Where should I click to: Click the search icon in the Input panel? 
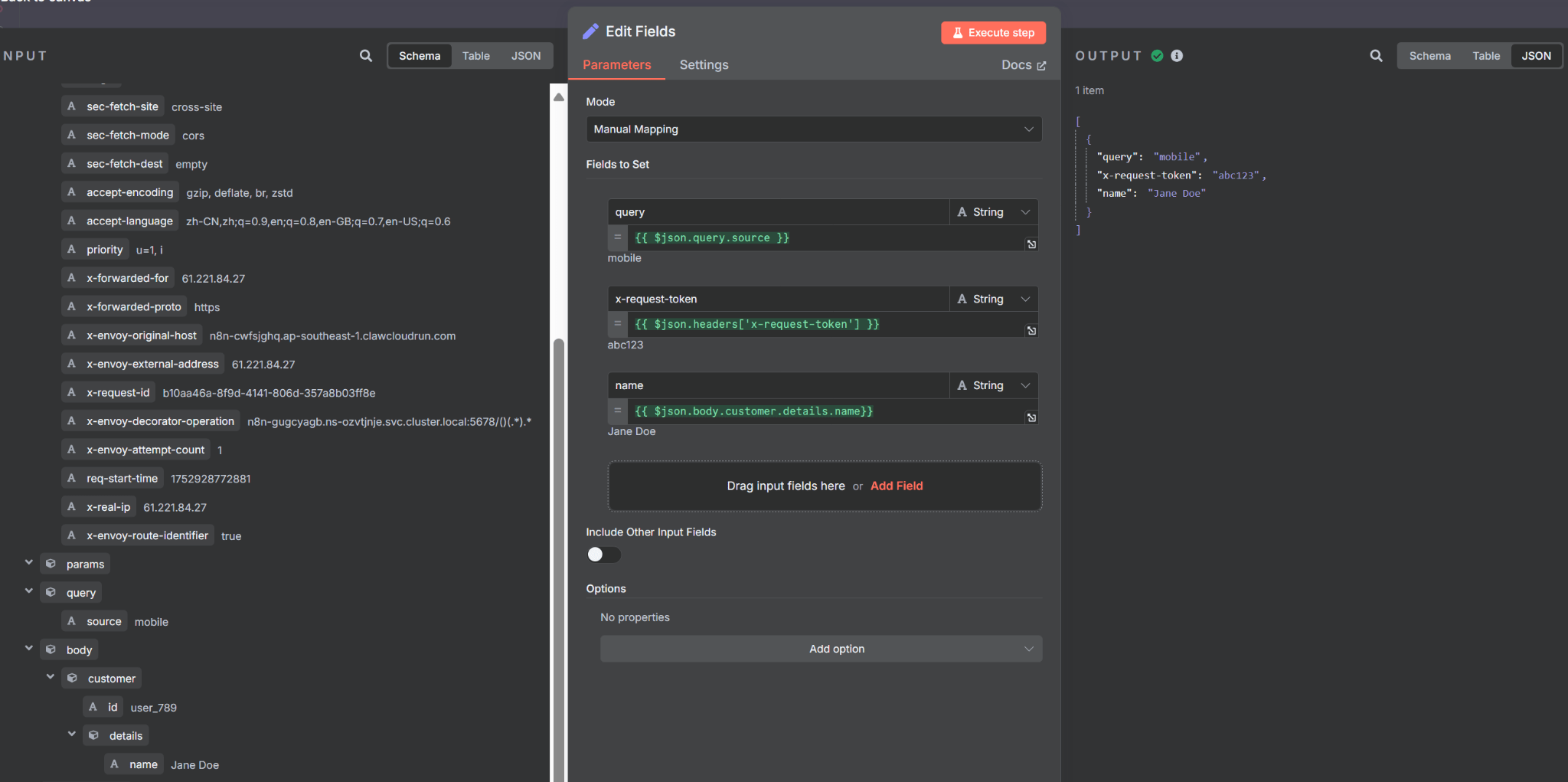coord(366,56)
